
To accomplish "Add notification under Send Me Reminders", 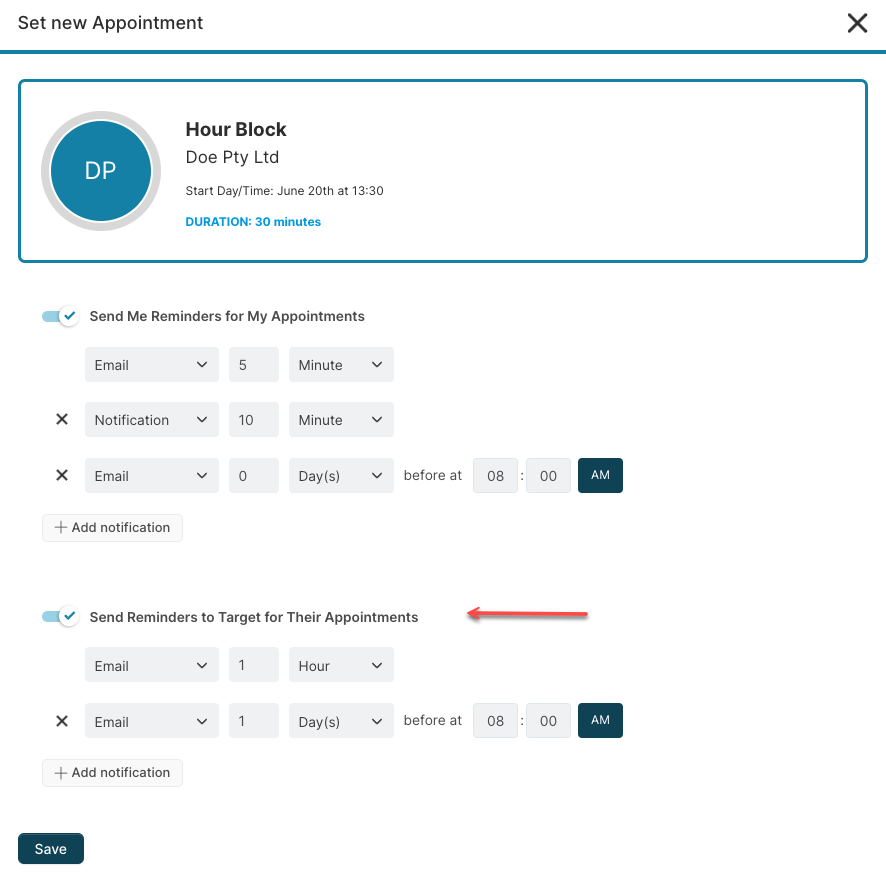I will 112,527.
